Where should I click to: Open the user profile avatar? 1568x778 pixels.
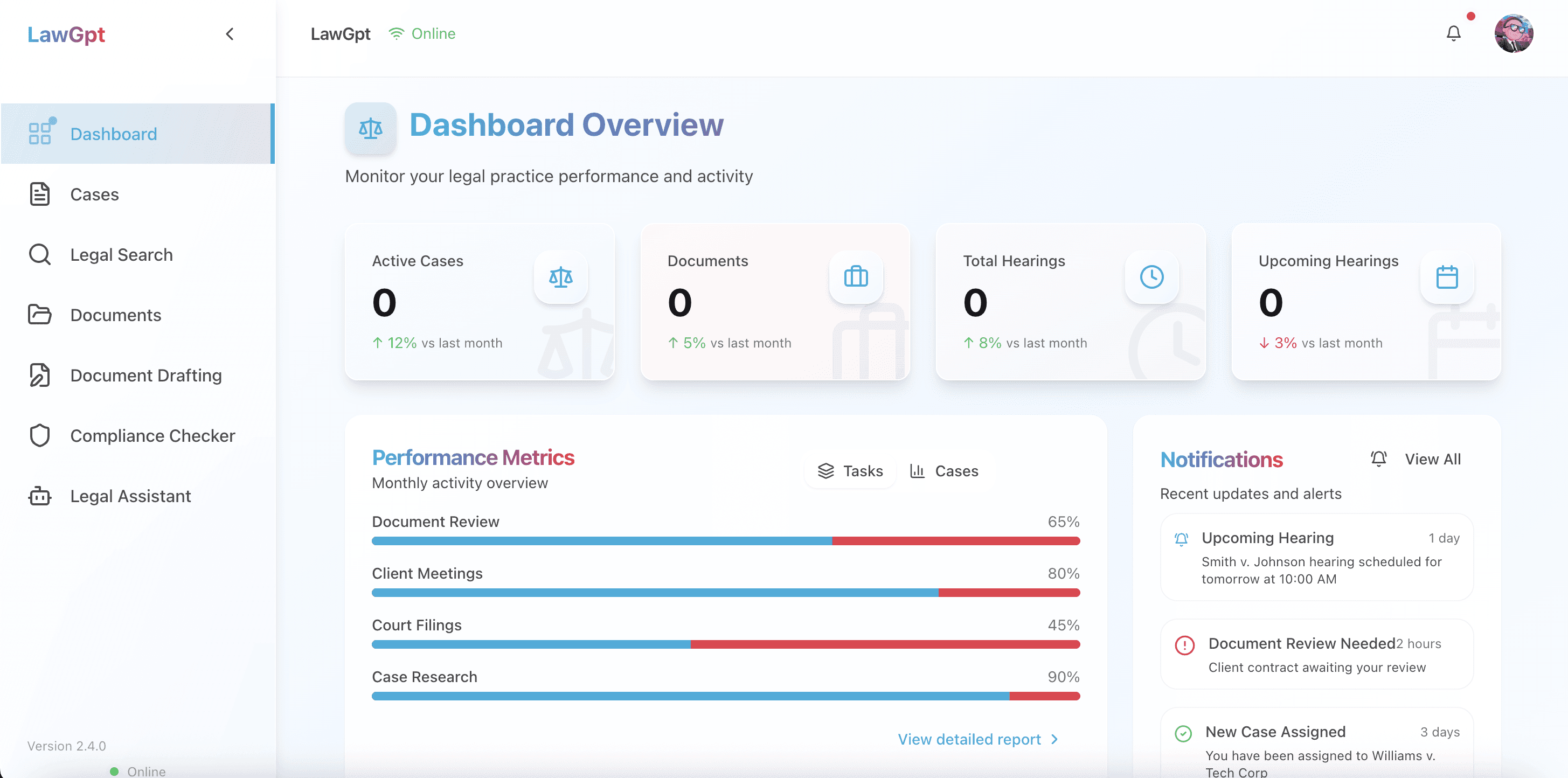[1513, 33]
